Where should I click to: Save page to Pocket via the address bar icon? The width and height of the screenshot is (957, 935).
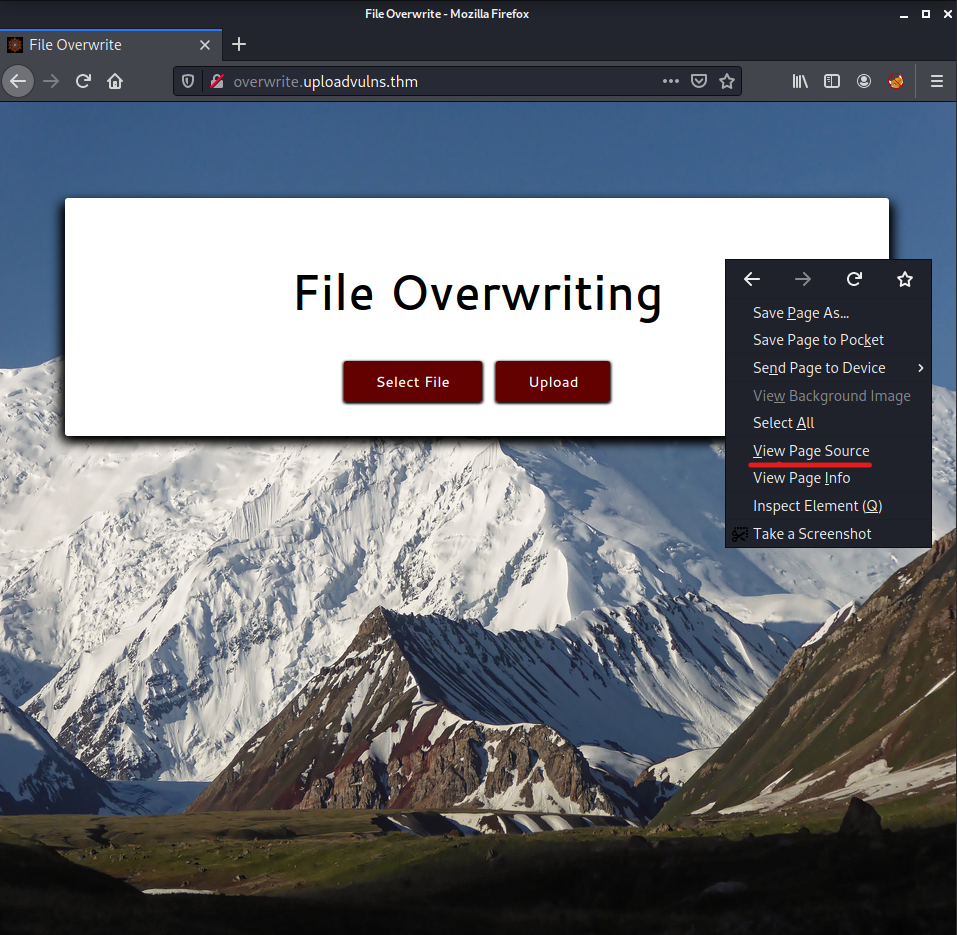[699, 81]
